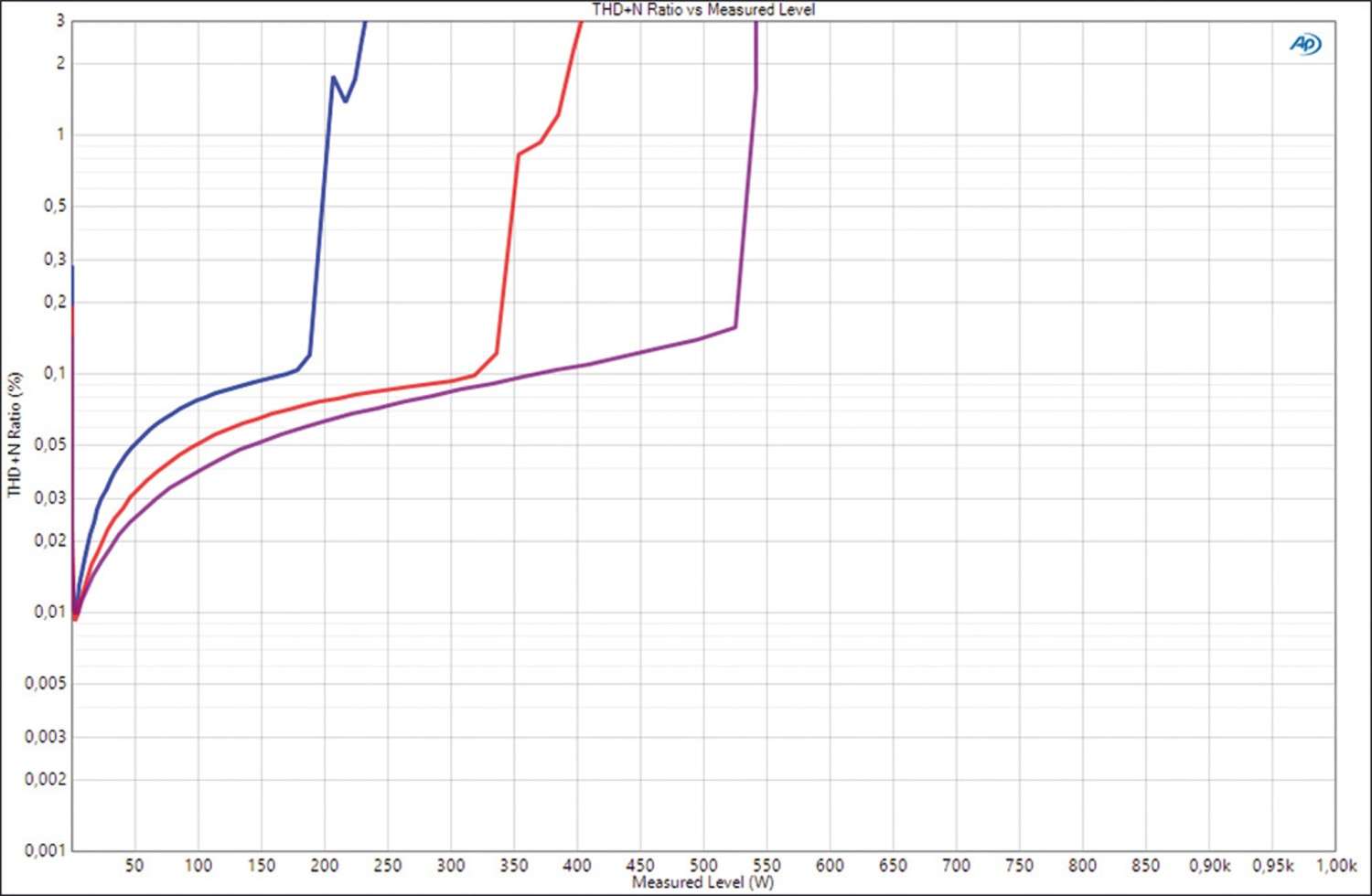Click the 'Measured Level (W)' axis label
The image size is (1372, 896).
coord(702,882)
